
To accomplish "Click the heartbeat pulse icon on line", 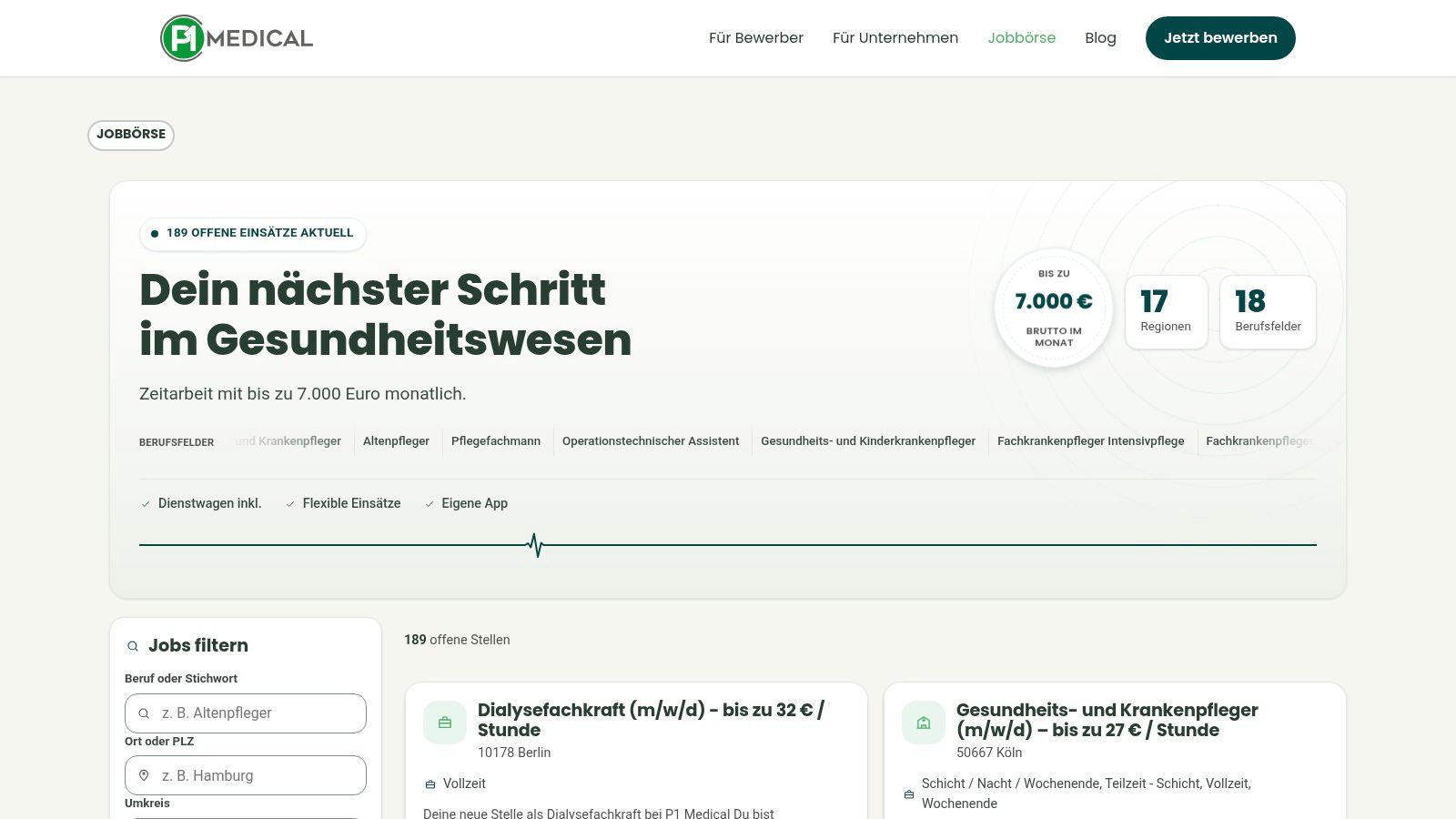I will pos(536,545).
